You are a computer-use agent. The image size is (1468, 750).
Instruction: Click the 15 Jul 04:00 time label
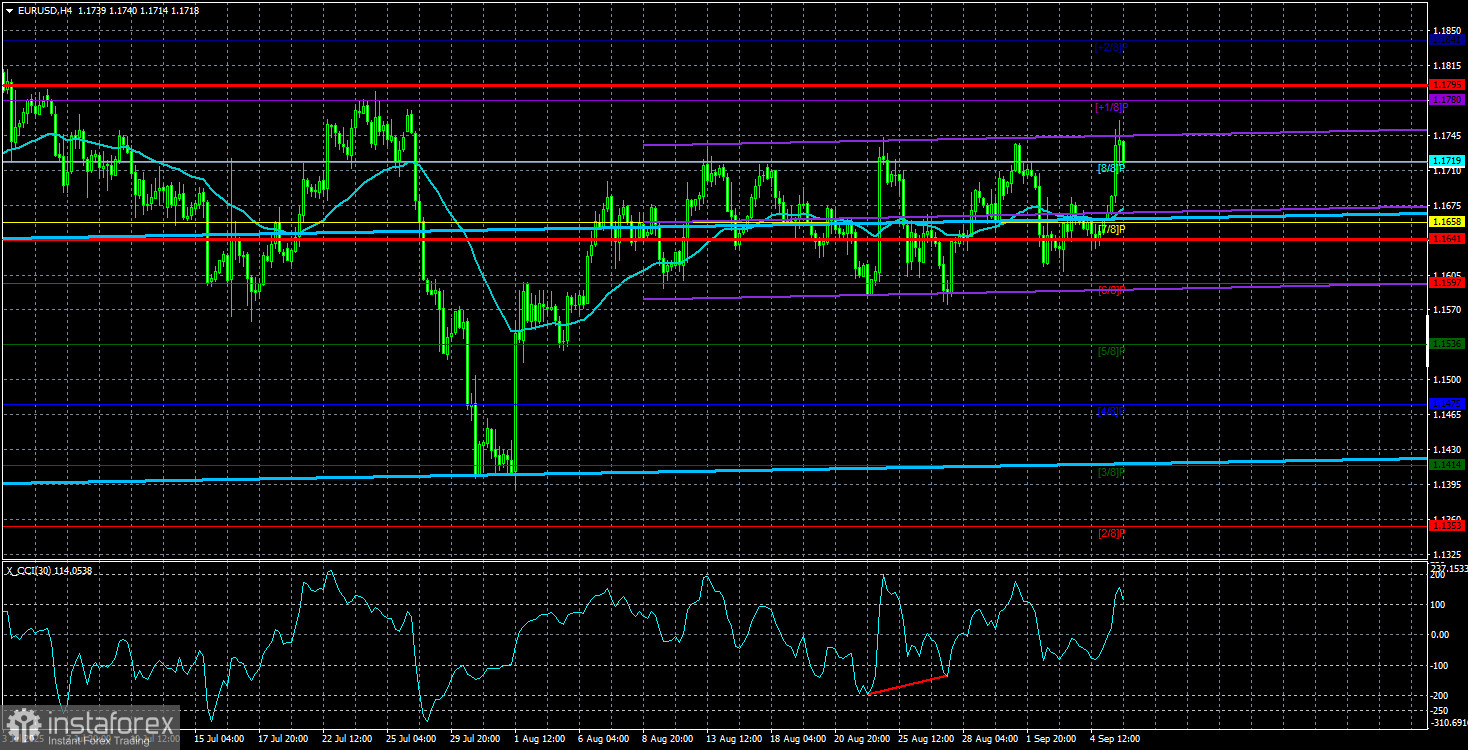click(x=218, y=740)
